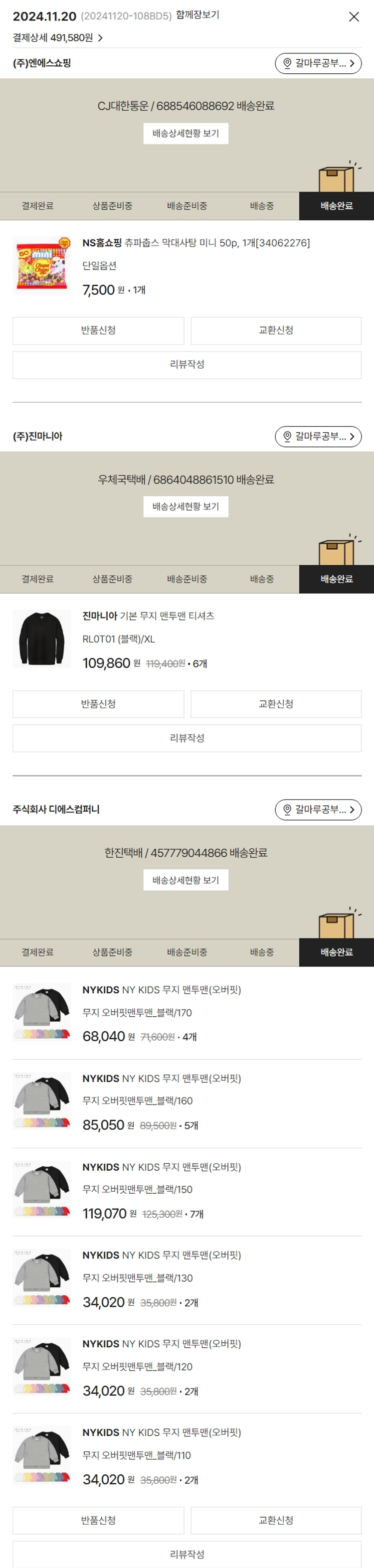
Task: Click 배송완료 status tab in first shipment
Action: pos(336,206)
